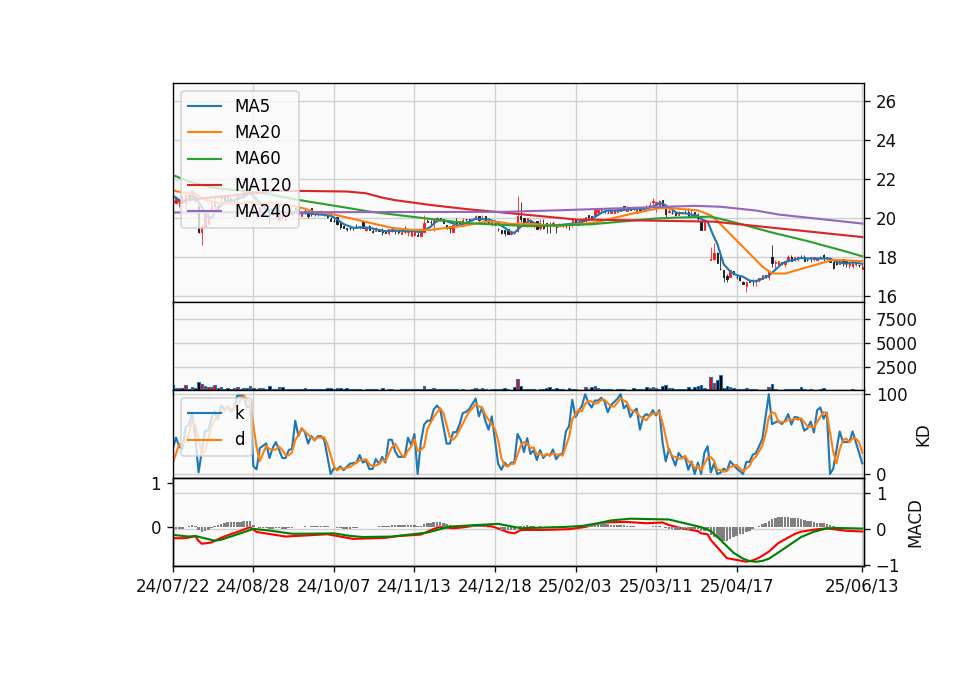This screenshot has width=960, height=690.
Task: Click the 24/11/13 date axis label
Action: click(x=414, y=586)
